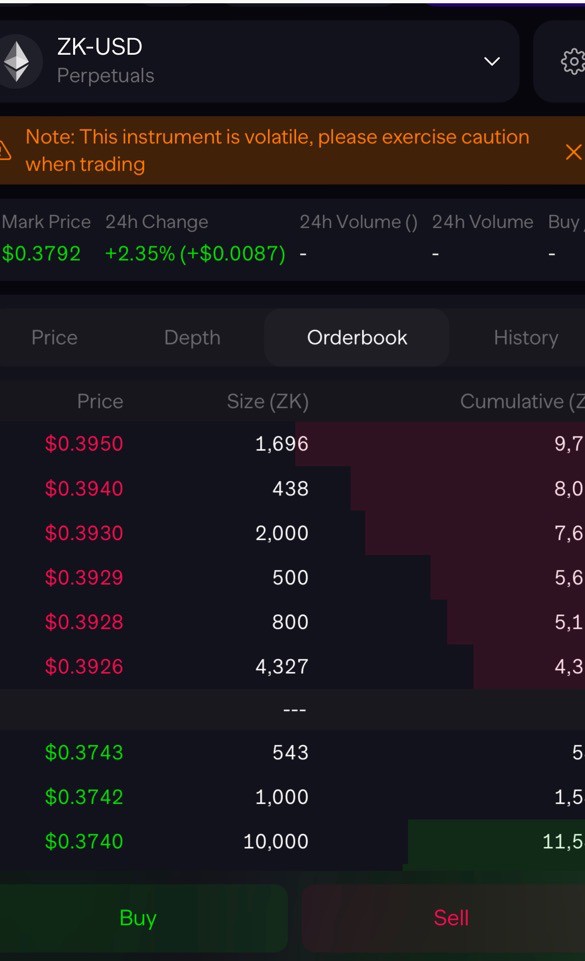The width and height of the screenshot is (585, 961).
Task: Click the 10,000 size bid at $0.3740
Action: [x=276, y=841]
